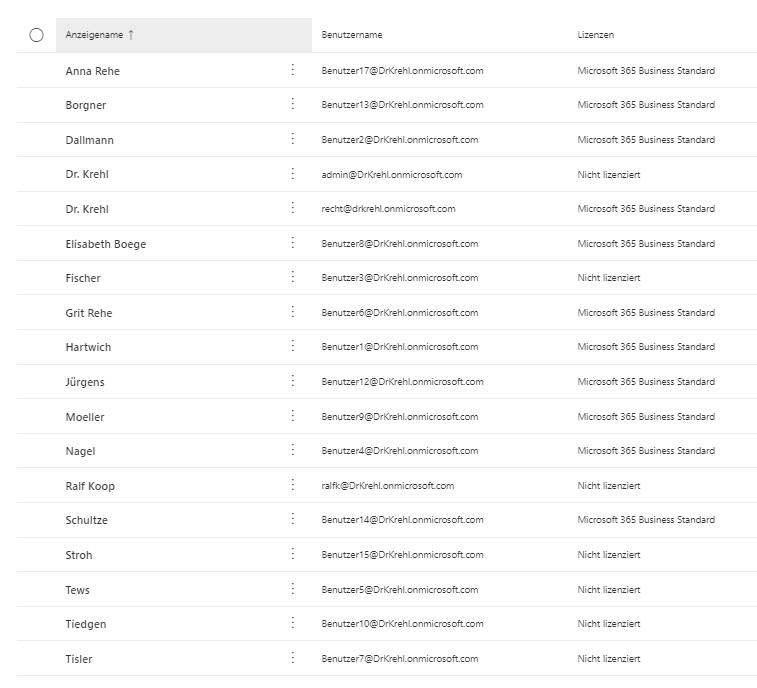The width and height of the screenshot is (757, 688).
Task: Click the Benutzername column header
Action: pyautogui.click(x=352, y=35)
